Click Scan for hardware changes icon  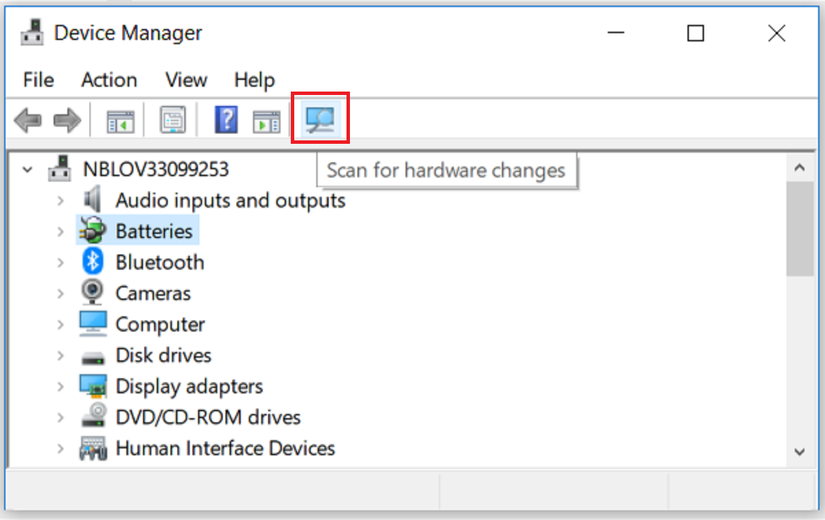pyautogui.click(x=320, y=118)
